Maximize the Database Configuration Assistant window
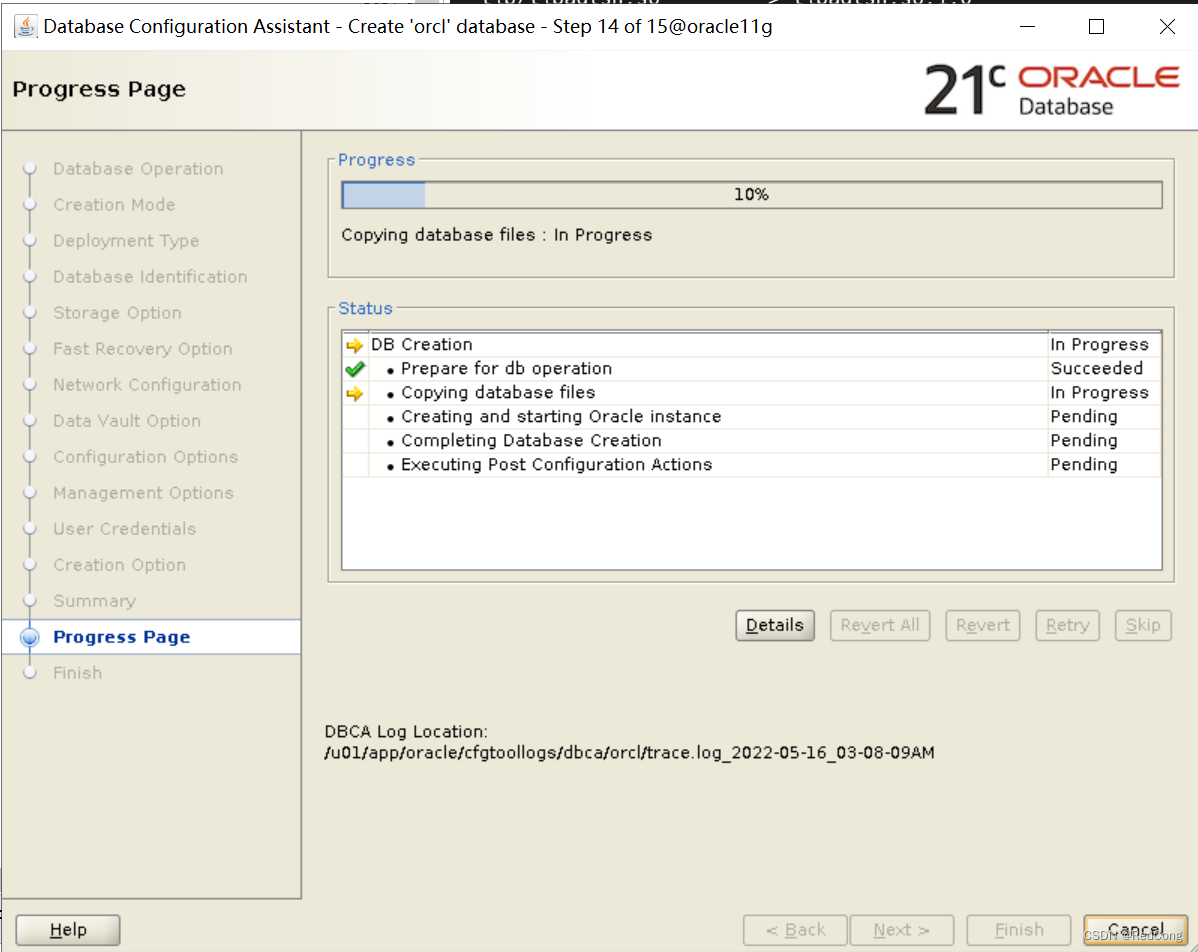Screen dimensions: 1198x952 click(1096, 27)
